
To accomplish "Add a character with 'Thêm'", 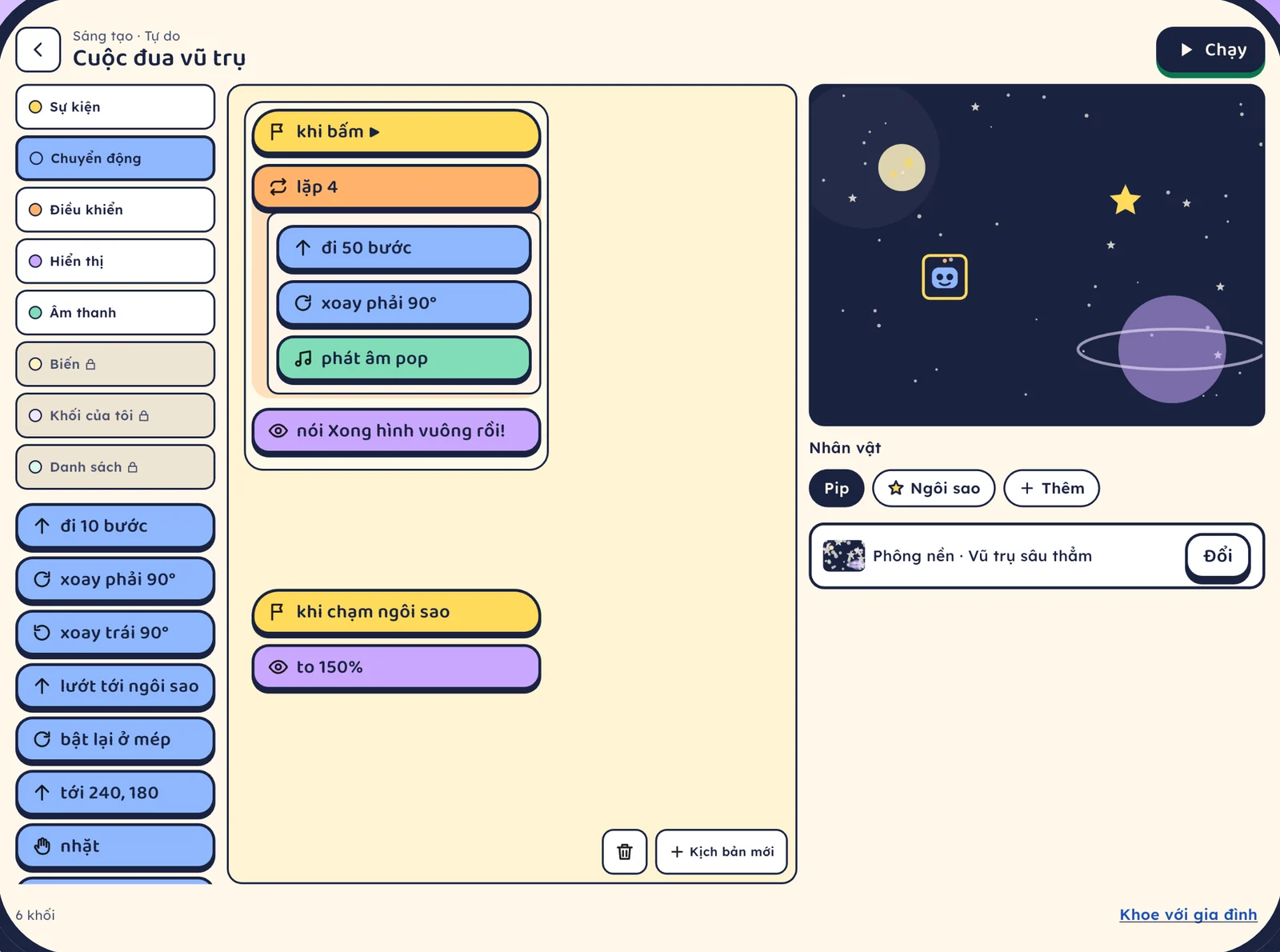I will [1051, 488].
